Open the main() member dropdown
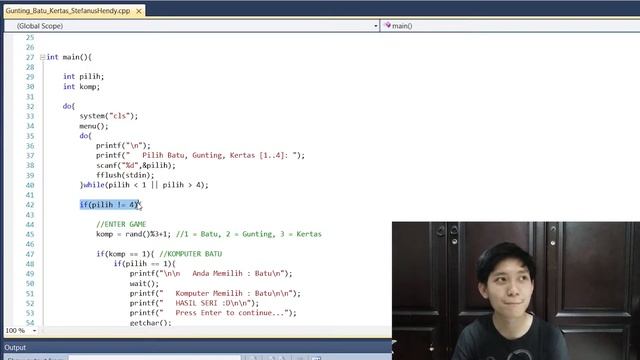Viewport: 640px width, 360px height. tap(510, 26)
